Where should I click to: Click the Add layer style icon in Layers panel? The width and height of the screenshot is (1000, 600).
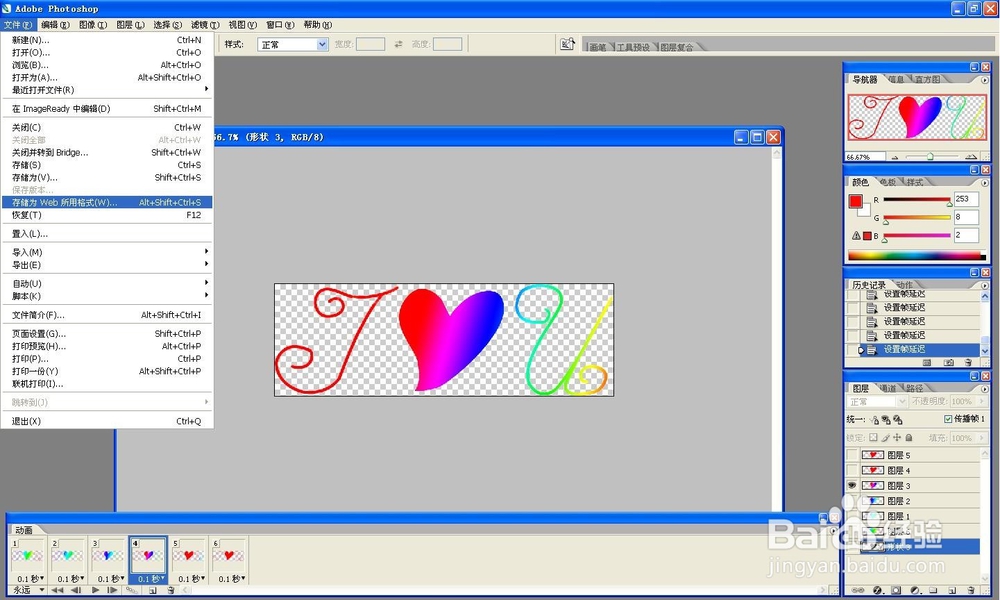click(876, 589)
